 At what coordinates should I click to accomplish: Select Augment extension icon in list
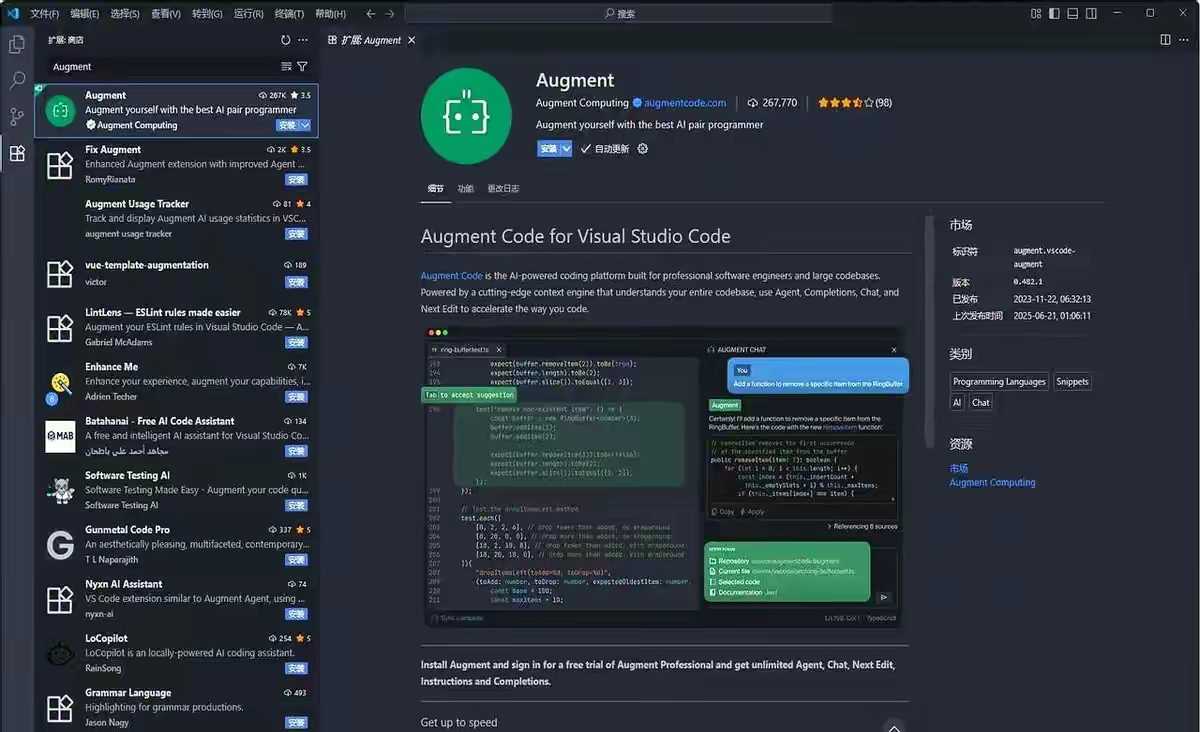(60, 110)
